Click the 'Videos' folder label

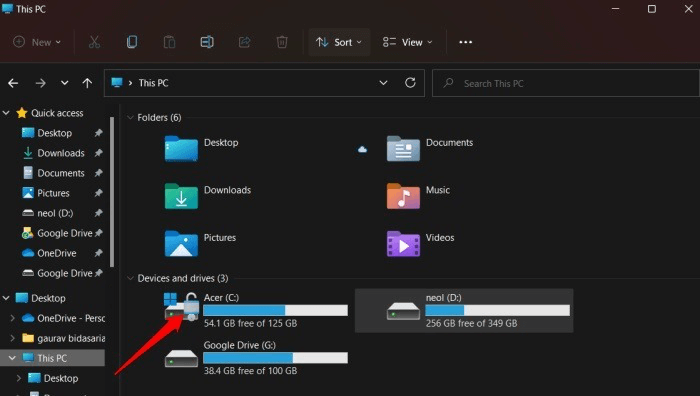(440, 238)
